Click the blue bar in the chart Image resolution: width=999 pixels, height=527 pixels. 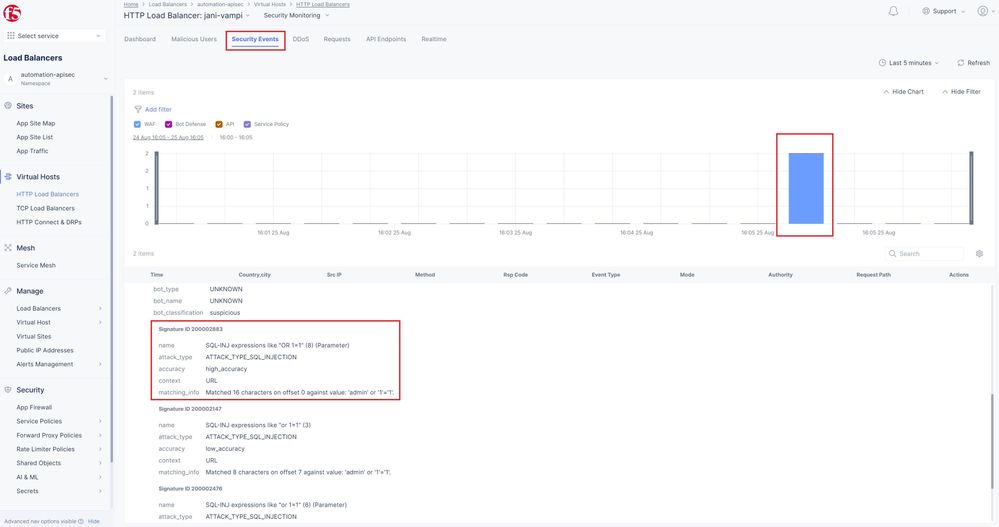[805, 188]
